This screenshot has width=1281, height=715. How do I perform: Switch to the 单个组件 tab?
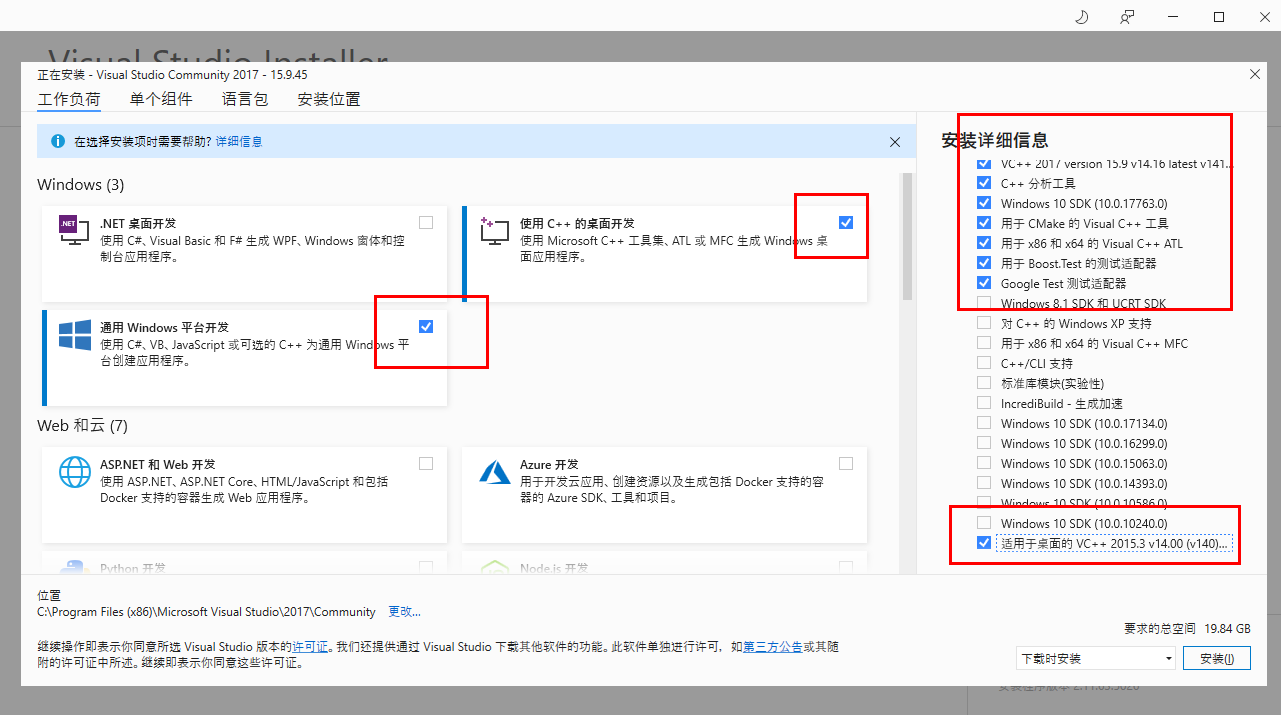pyautogui.click(x=162, y=99)
